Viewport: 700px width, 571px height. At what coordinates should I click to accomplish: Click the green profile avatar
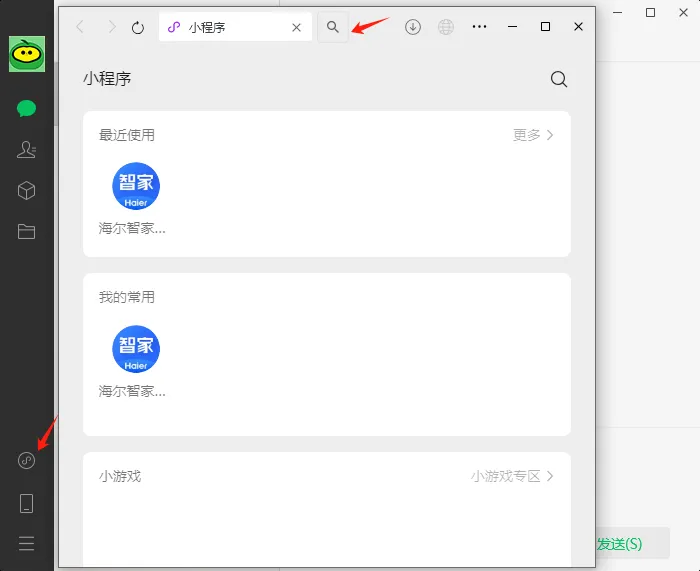[x=27, y=54]
